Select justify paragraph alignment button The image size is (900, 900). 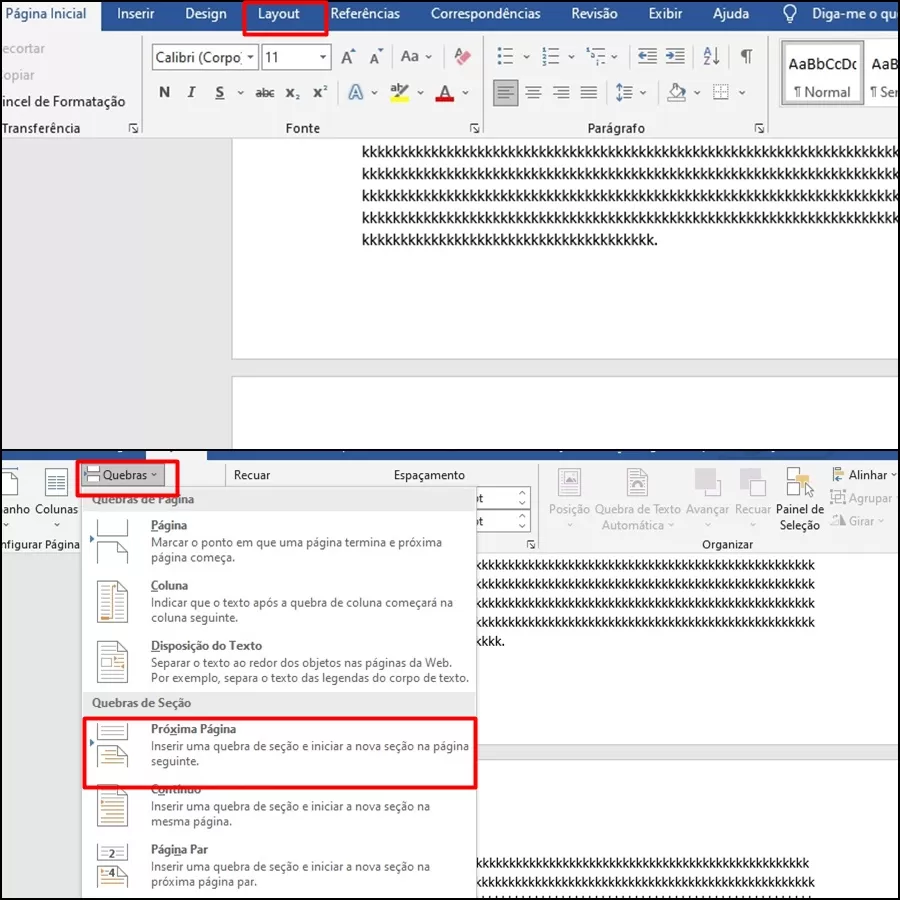tap(589, 92)
